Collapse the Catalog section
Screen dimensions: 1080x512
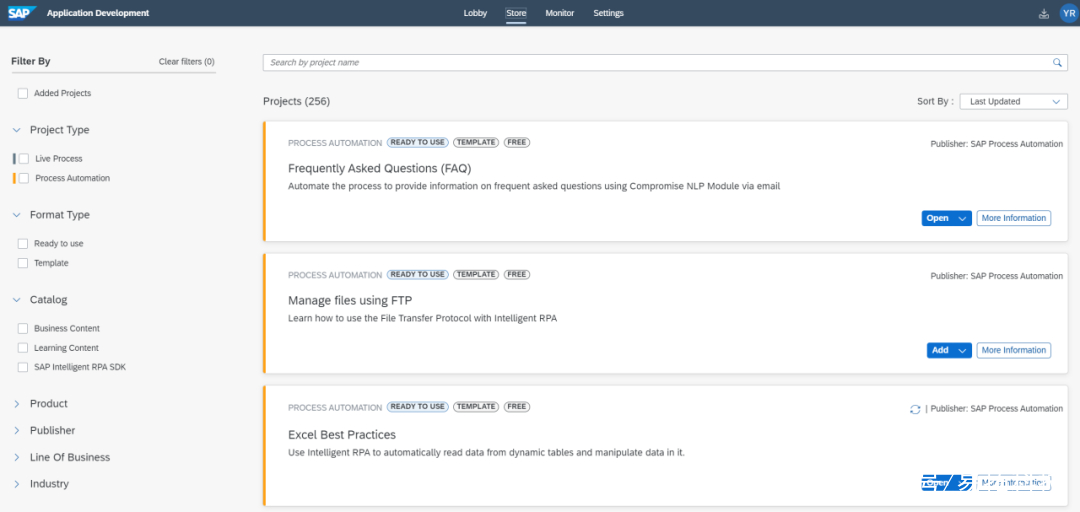click(17, 300)
